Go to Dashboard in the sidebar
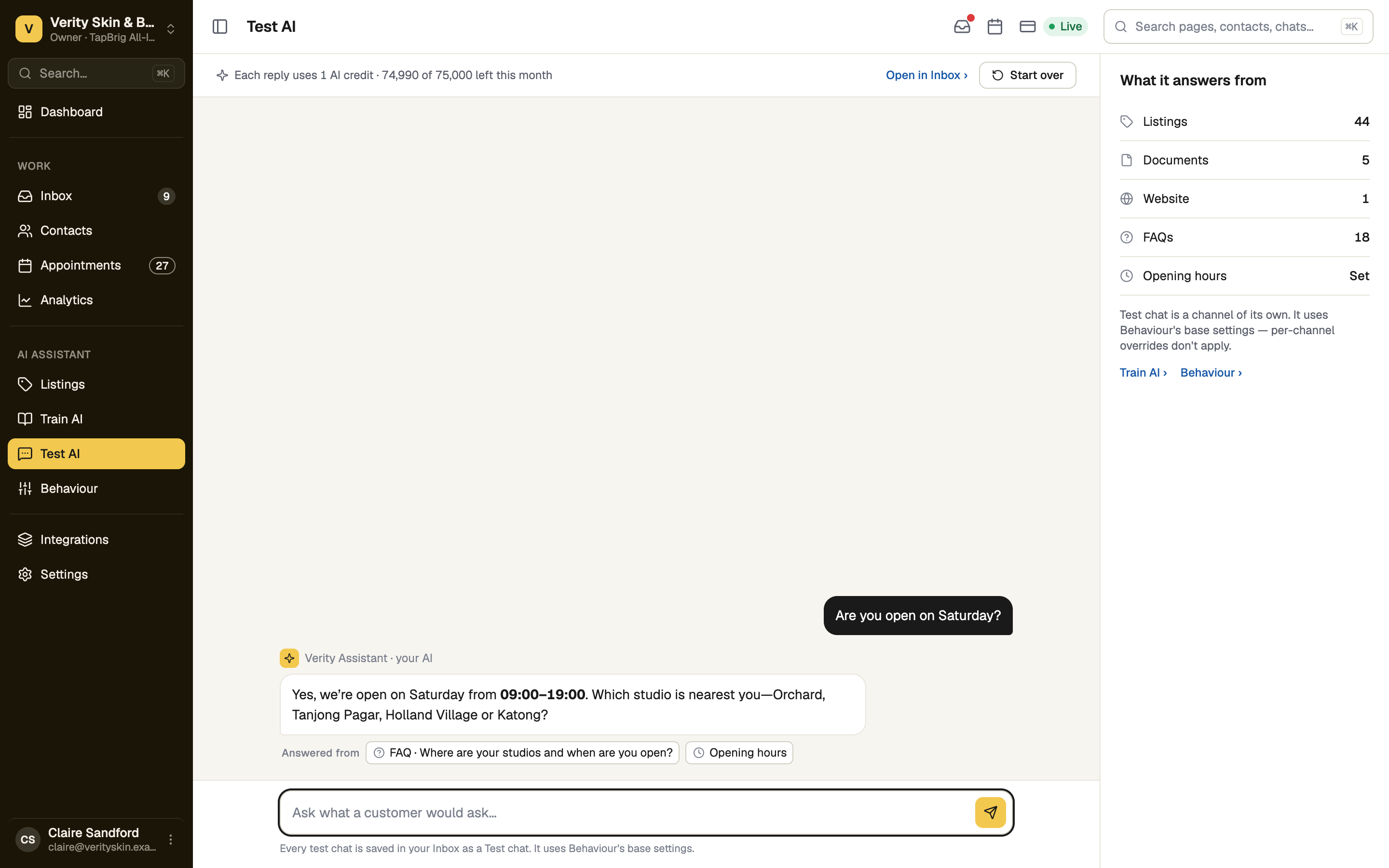Image resolution: width=1389 pixels, height=868 pixels. [x=96, y=112]
